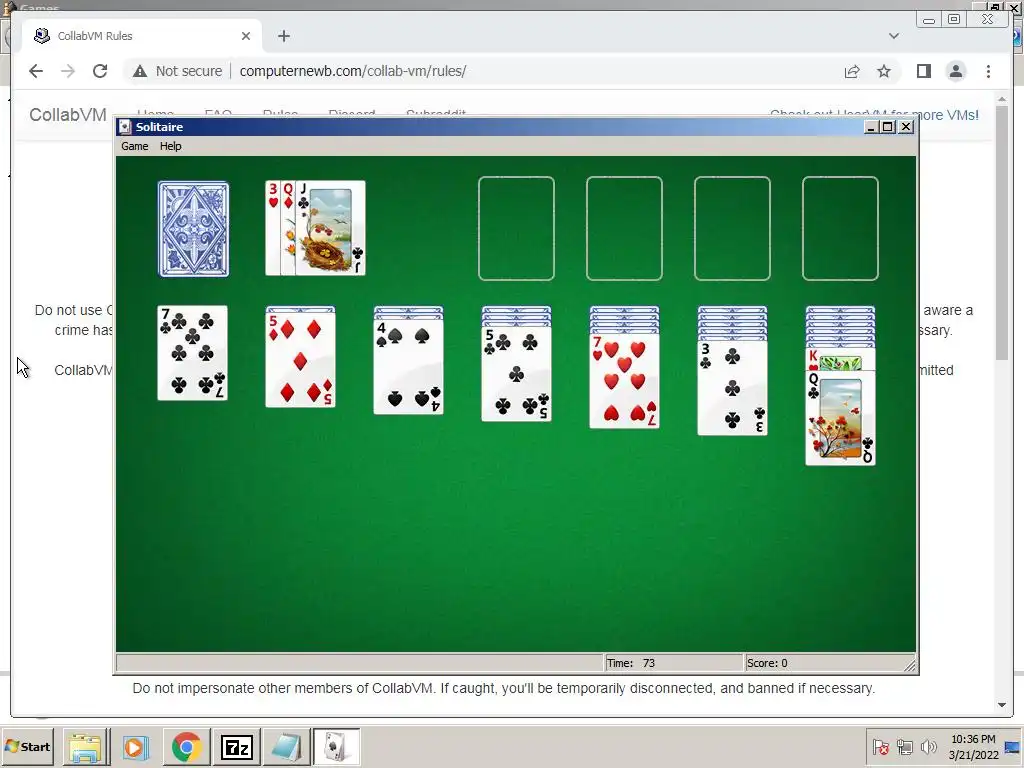Close the CollabVM Rules browser tab
The height and width of the screenshot is (768, 1024).
246,36
